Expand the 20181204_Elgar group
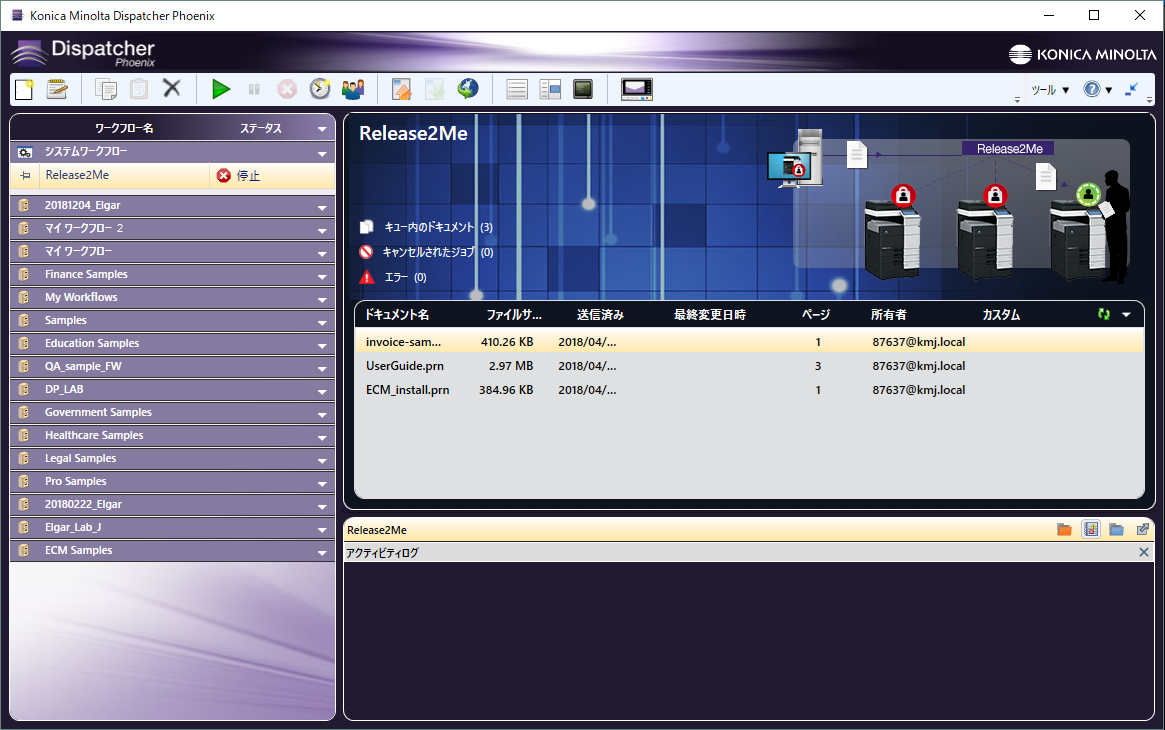Image resolution: width=1165 pixels, height=730 pixels. [322, 207]
